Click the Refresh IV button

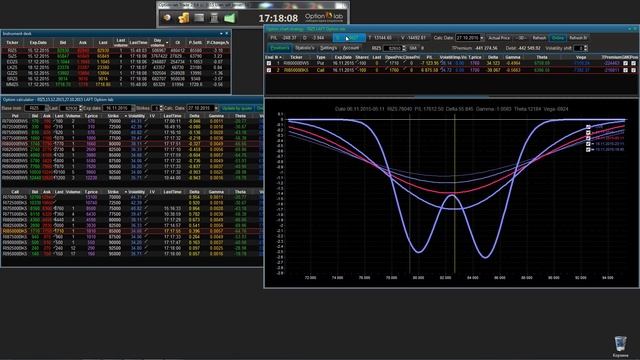pyautogui.click(x=578, y=38)
